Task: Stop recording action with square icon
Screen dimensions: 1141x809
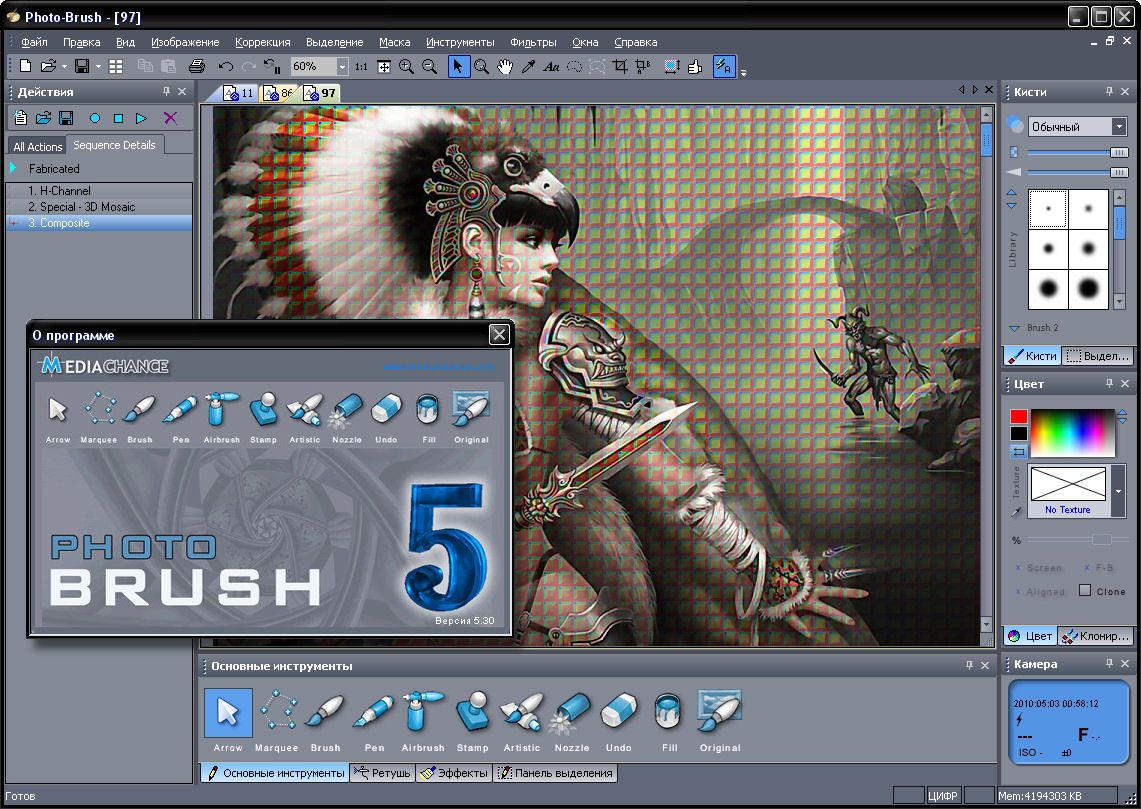Action: pyautogui.click(x=118, y=118)
